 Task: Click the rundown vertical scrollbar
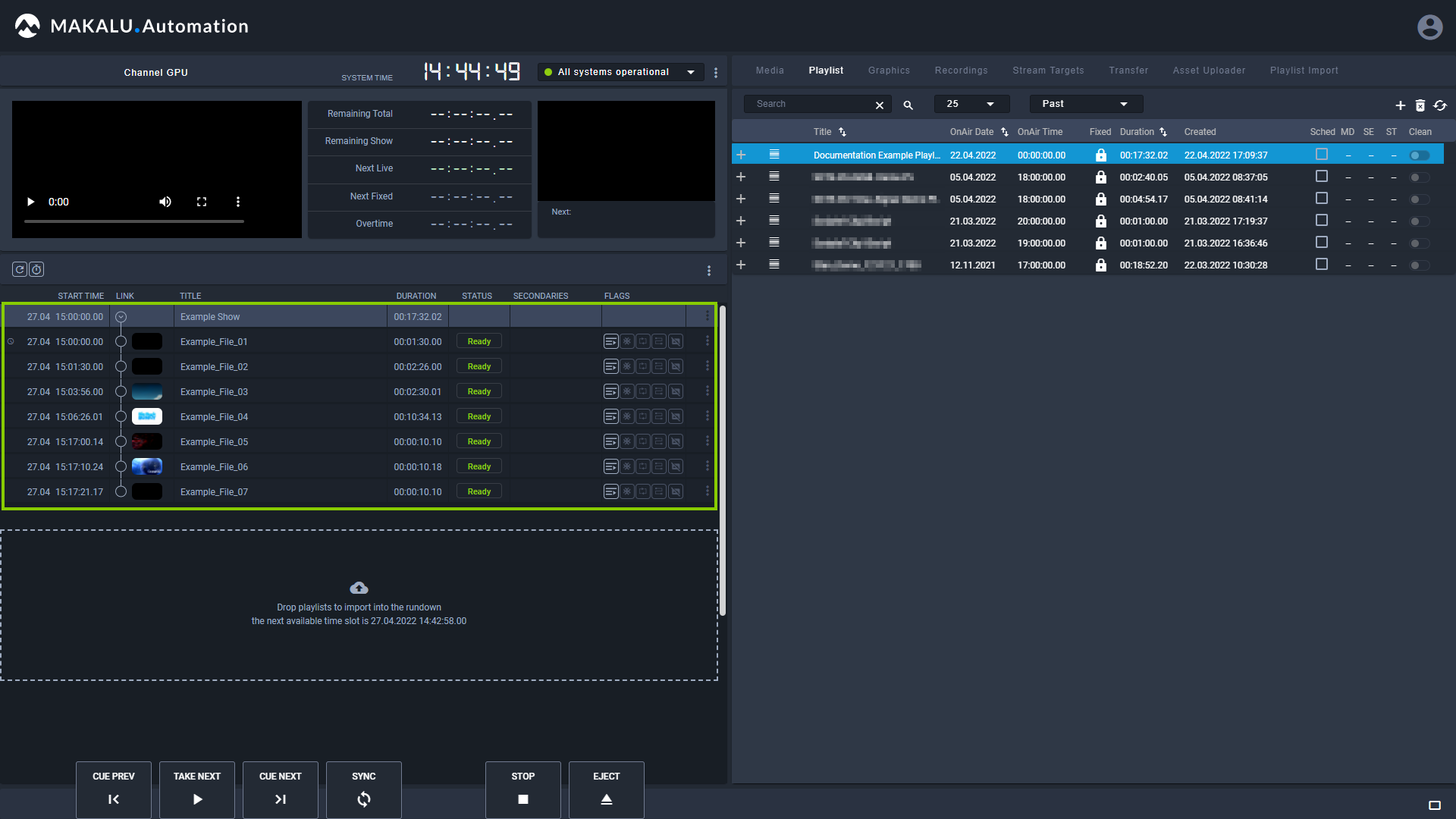point(723,460)
